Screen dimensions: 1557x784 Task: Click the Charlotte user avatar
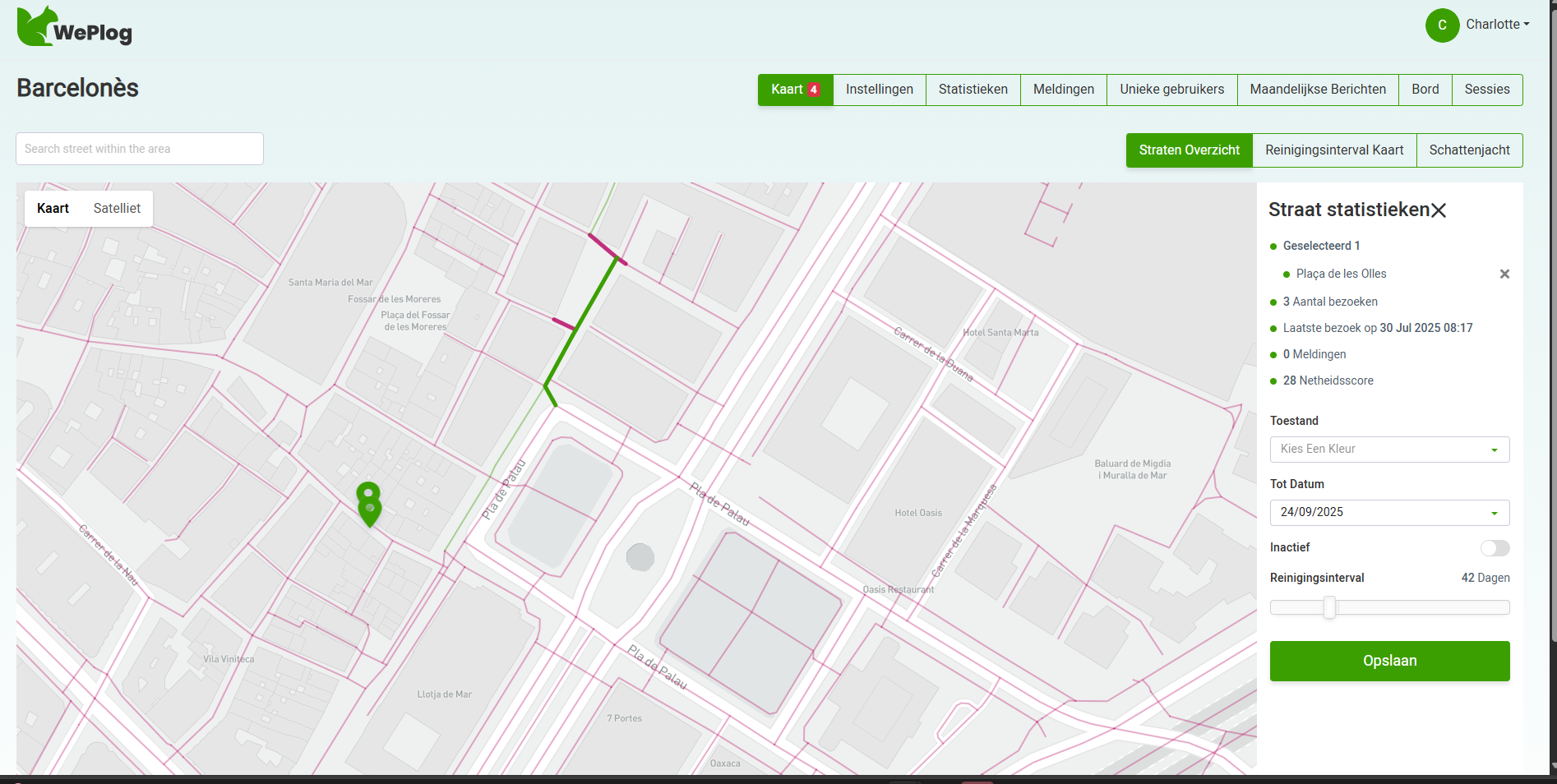click(x=1442, y=25)
